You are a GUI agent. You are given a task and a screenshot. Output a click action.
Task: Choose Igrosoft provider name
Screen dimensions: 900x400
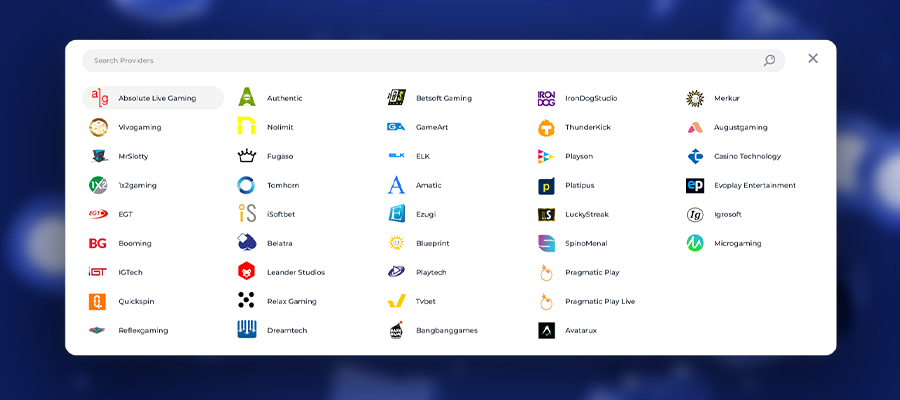point(728,214)
